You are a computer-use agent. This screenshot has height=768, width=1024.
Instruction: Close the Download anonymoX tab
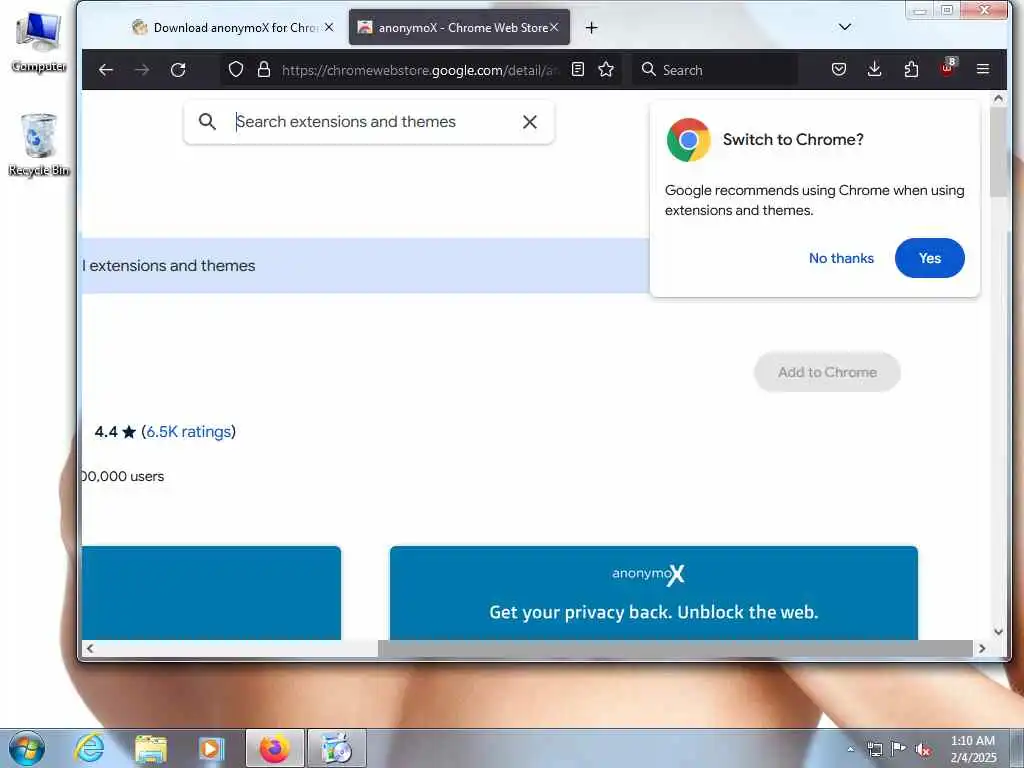[x=329, y=27]
